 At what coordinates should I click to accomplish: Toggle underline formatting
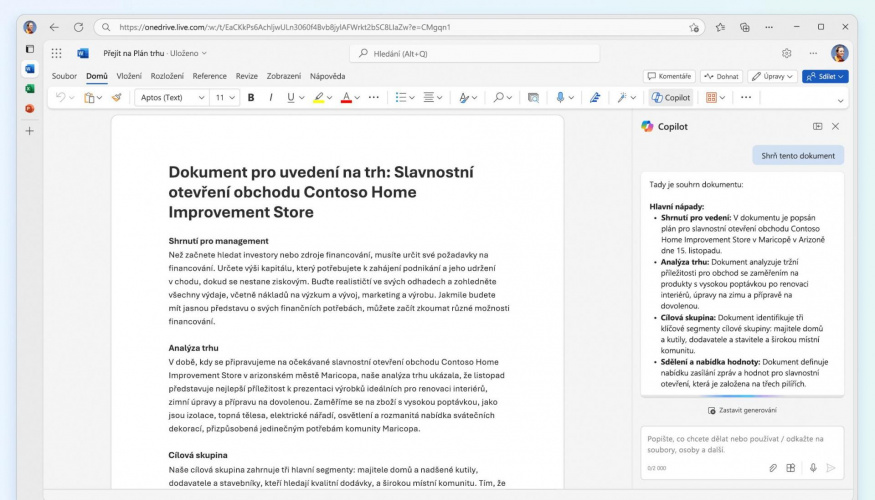click(x=290, y=98)
